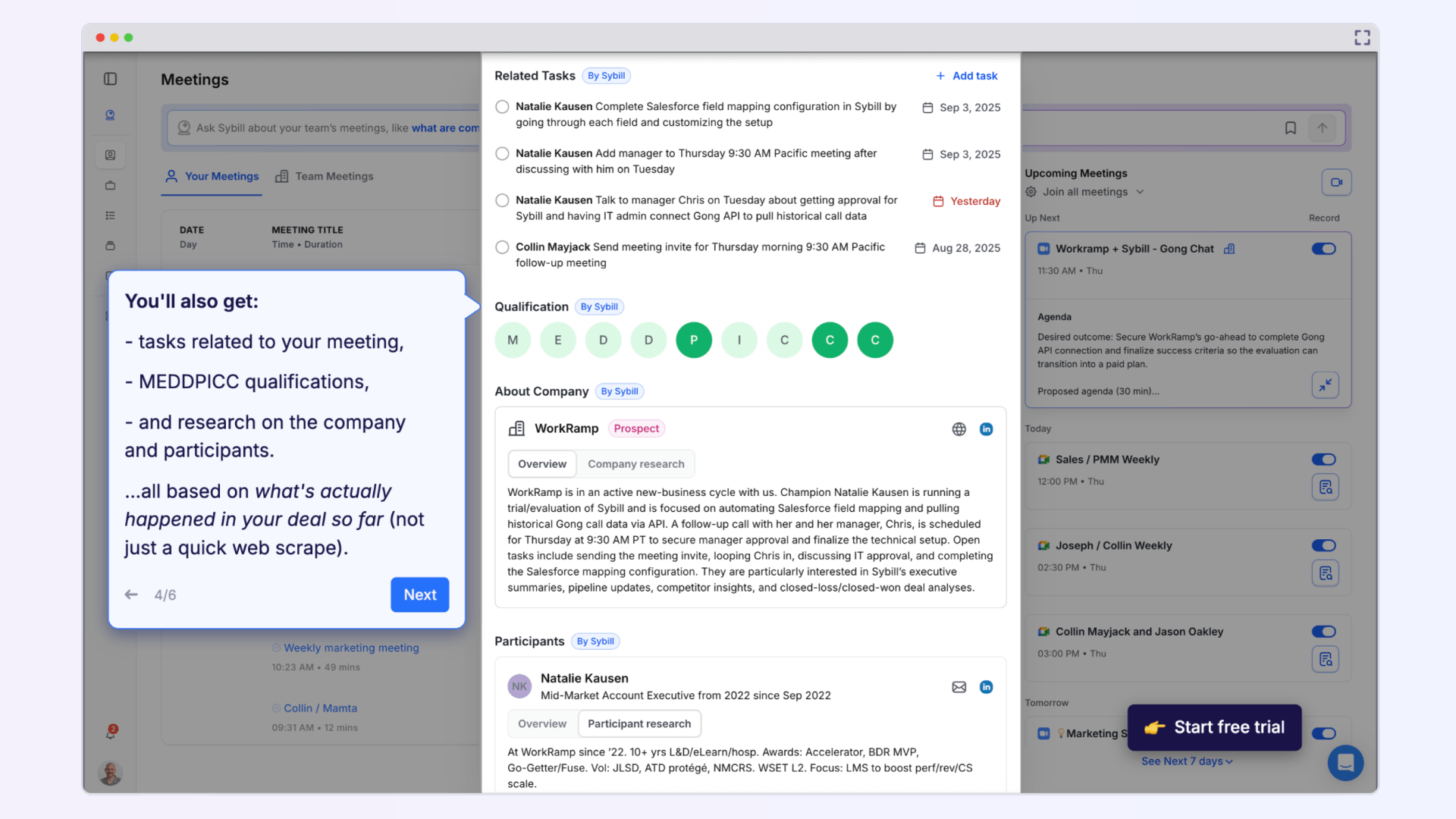Mark the Salesforce field mapping task complete
The width and height of the screenshot is (1456, 819).
tap(502, 107)
